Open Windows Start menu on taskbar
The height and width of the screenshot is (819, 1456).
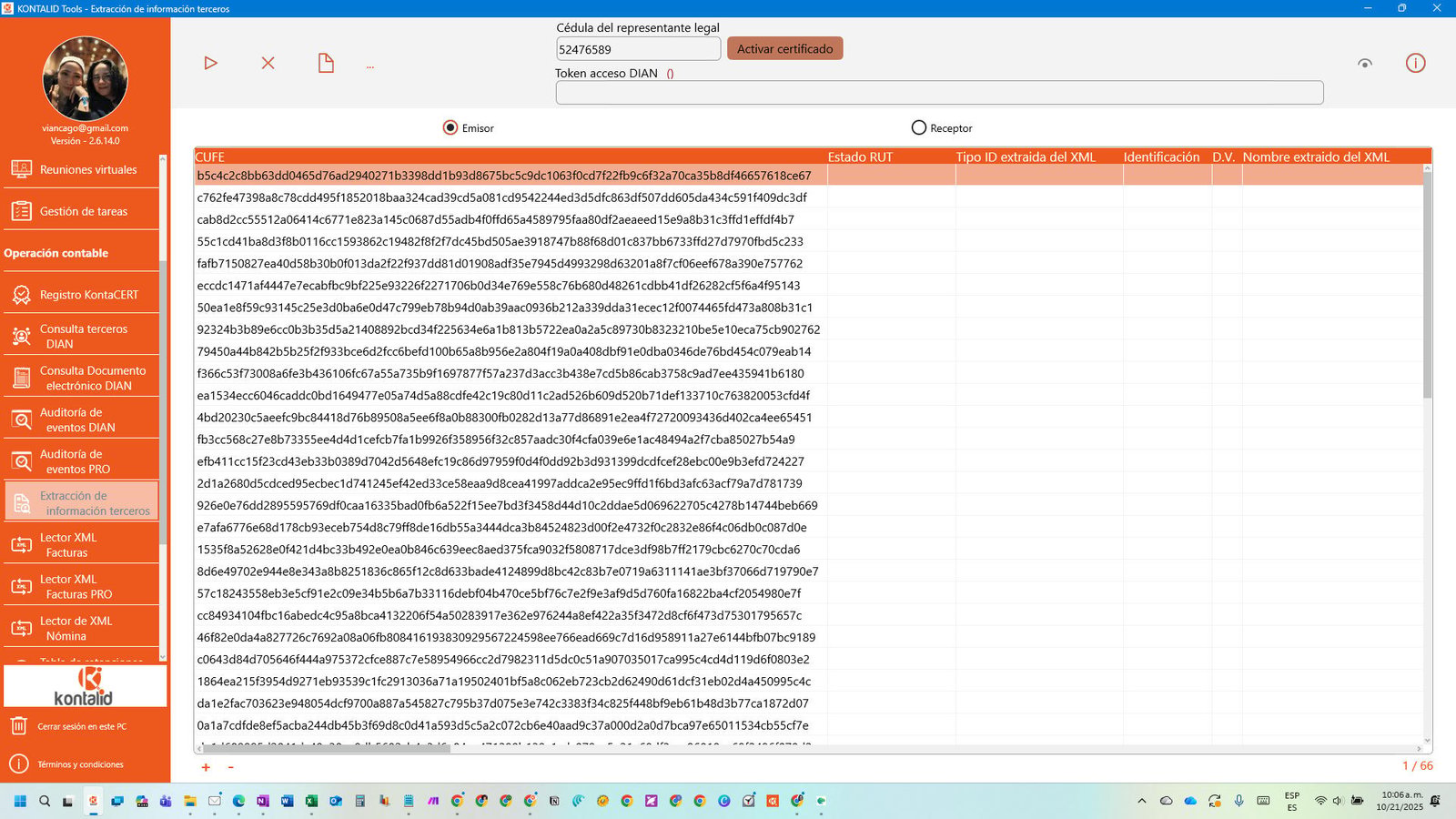(x=20, y=801)
